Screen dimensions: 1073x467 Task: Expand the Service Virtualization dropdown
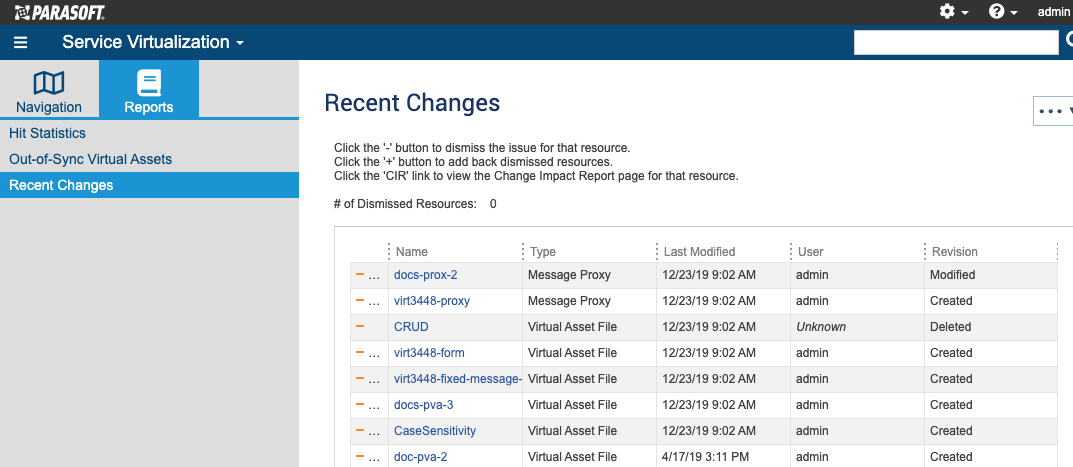pos(153,42)
